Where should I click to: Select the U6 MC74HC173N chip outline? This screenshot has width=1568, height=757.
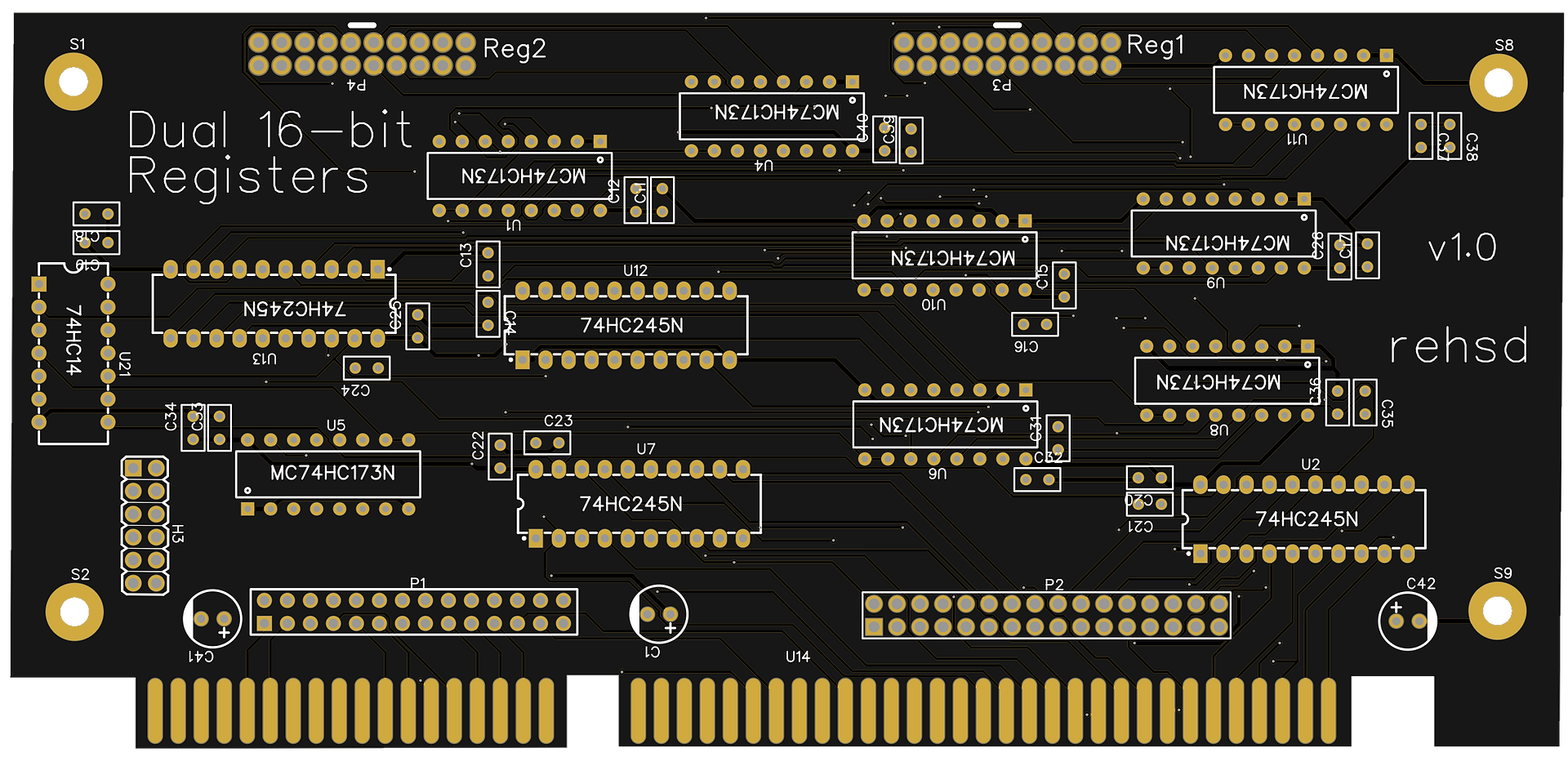point(945,425)
